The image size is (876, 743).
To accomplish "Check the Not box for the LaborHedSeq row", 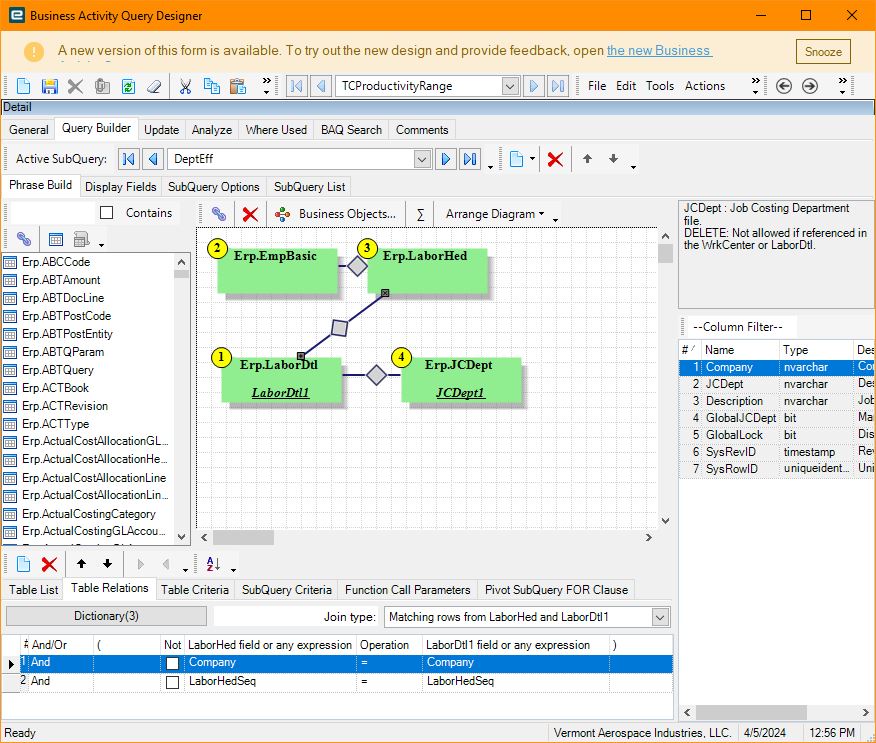I will click(x=173, y=682).
